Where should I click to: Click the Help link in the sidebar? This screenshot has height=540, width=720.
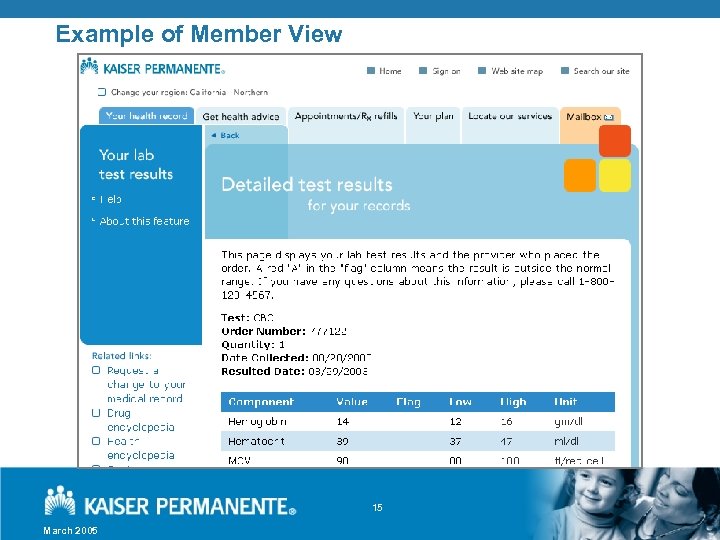111,199
